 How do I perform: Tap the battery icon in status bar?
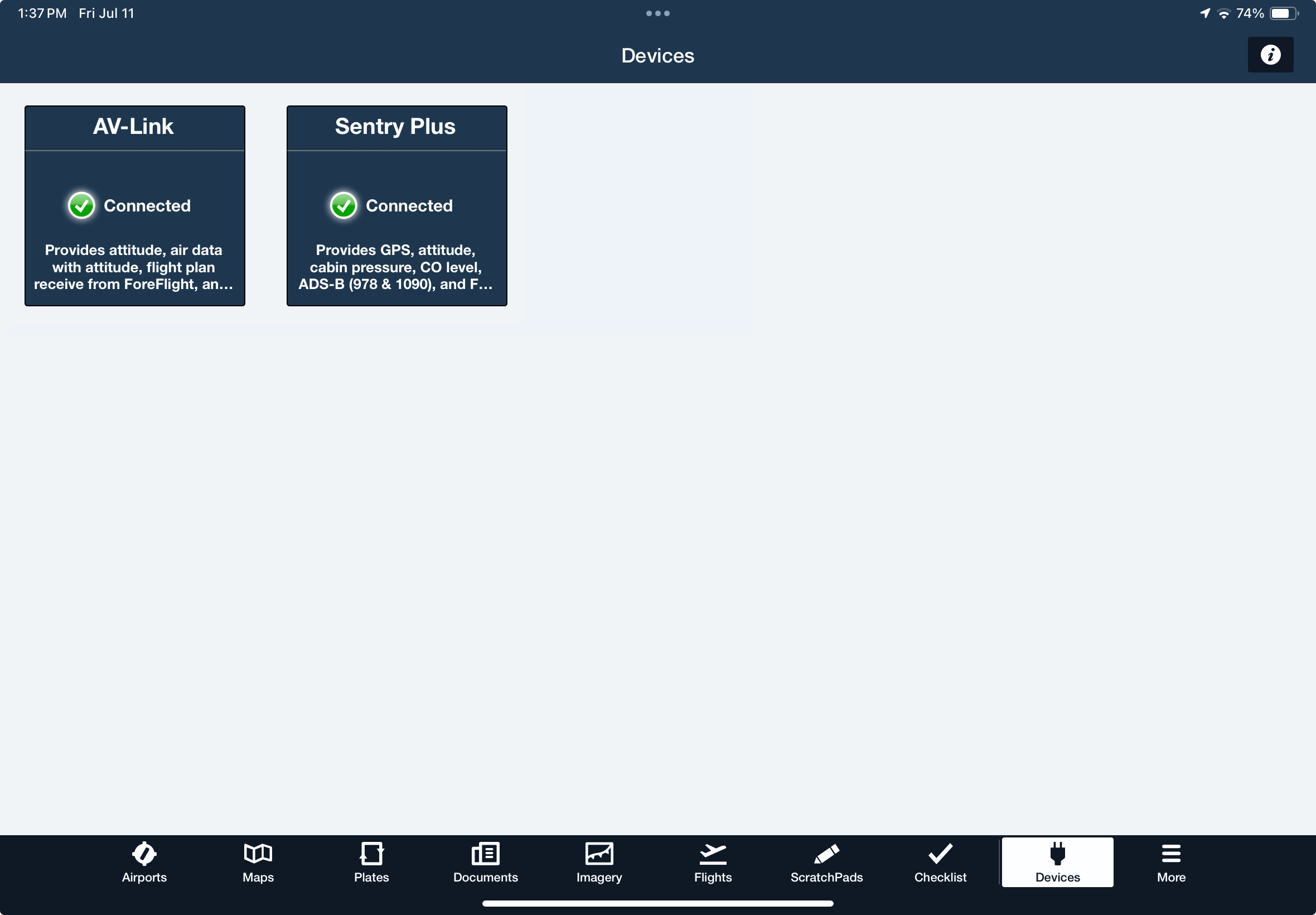click(1284, 13)
